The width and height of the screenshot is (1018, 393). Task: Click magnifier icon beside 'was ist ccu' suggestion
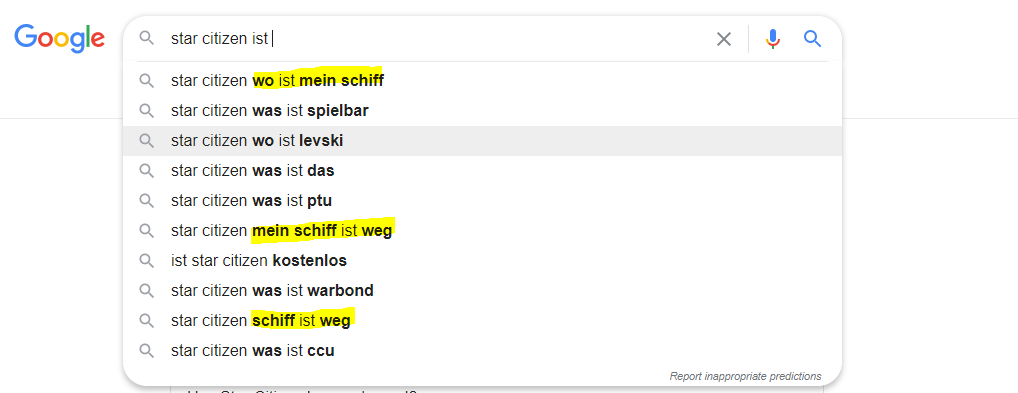147,351
